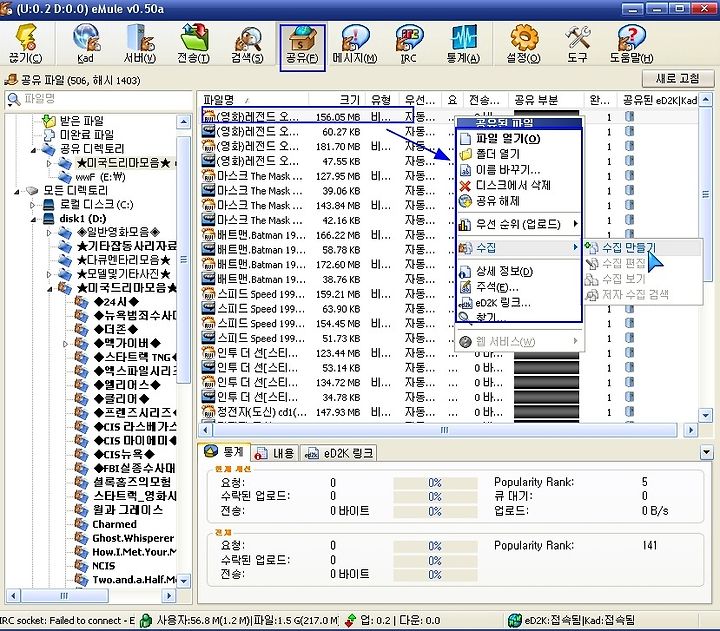720x631 pixels.
Task: Switch to the 내용 tab
Action: coord(275,453)
